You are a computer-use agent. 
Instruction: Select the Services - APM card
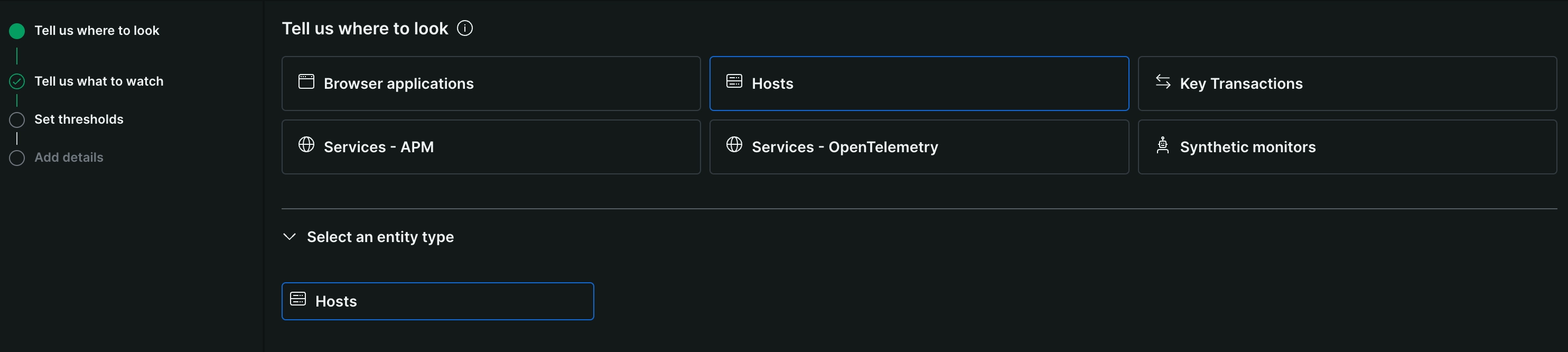[x=491, y=147]
